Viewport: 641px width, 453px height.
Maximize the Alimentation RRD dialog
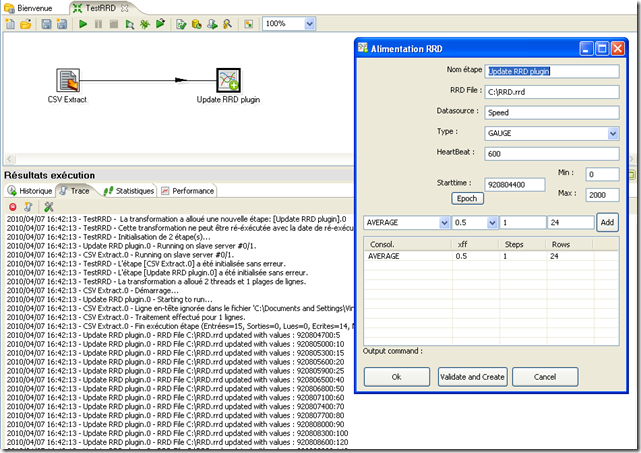point(602,49)
